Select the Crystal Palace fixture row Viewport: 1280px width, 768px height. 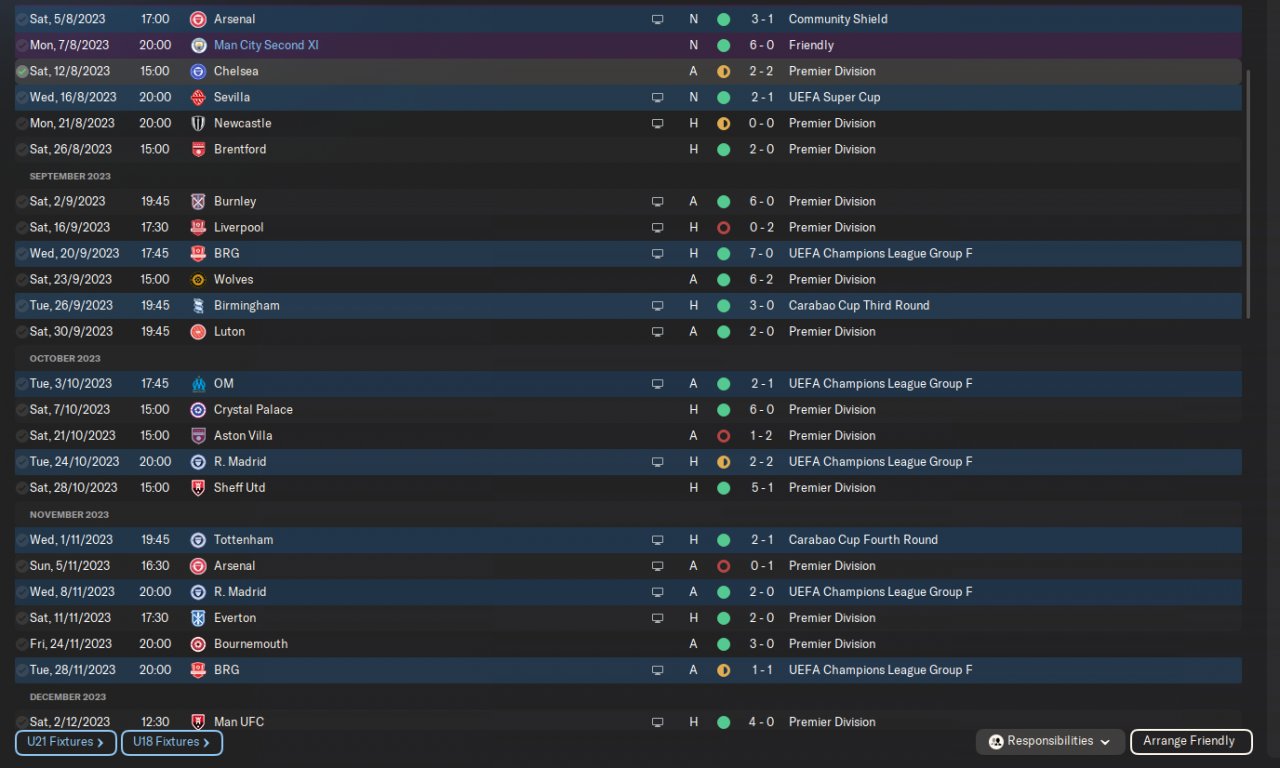tap(500, 409)
